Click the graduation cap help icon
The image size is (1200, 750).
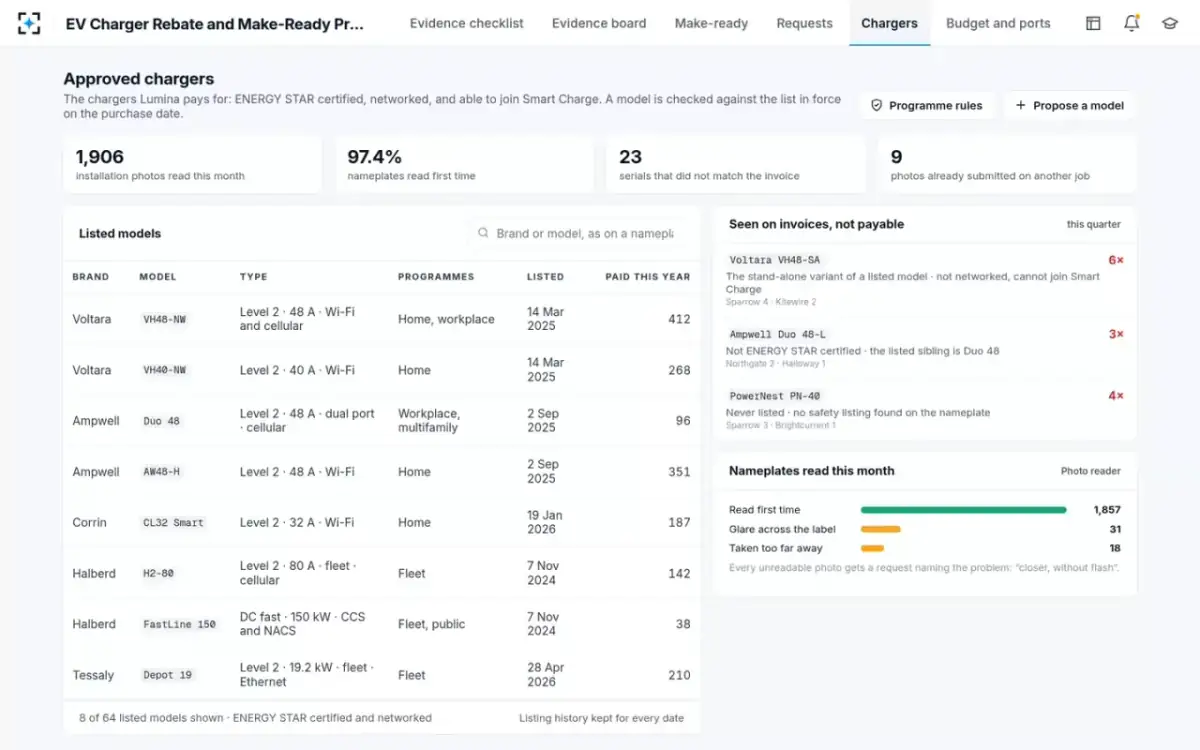(1169, 23)
